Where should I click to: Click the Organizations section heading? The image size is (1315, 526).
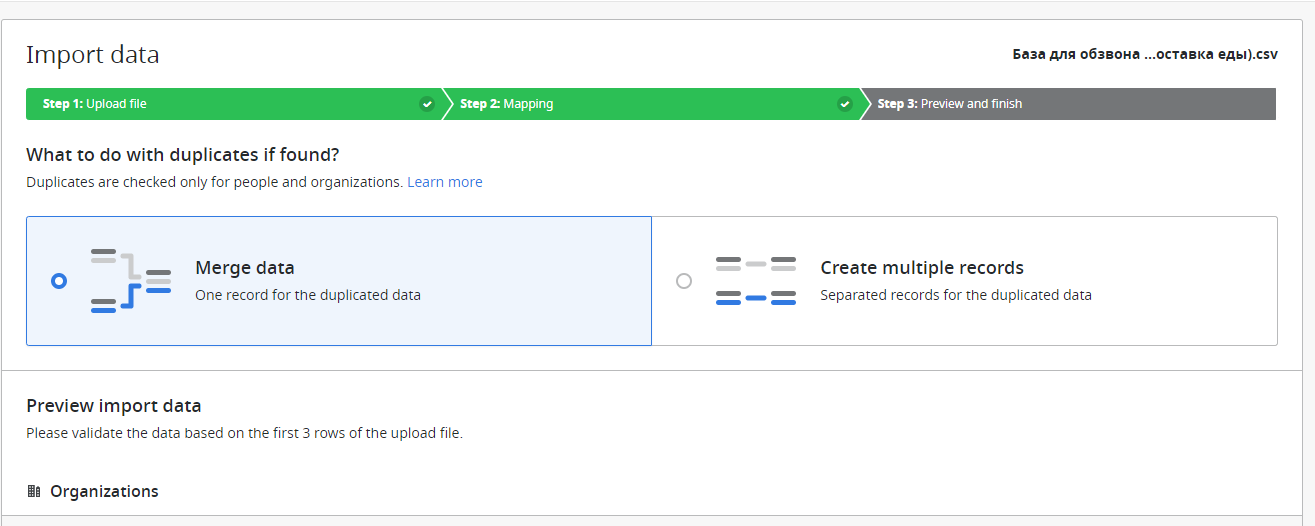point(104,491)
